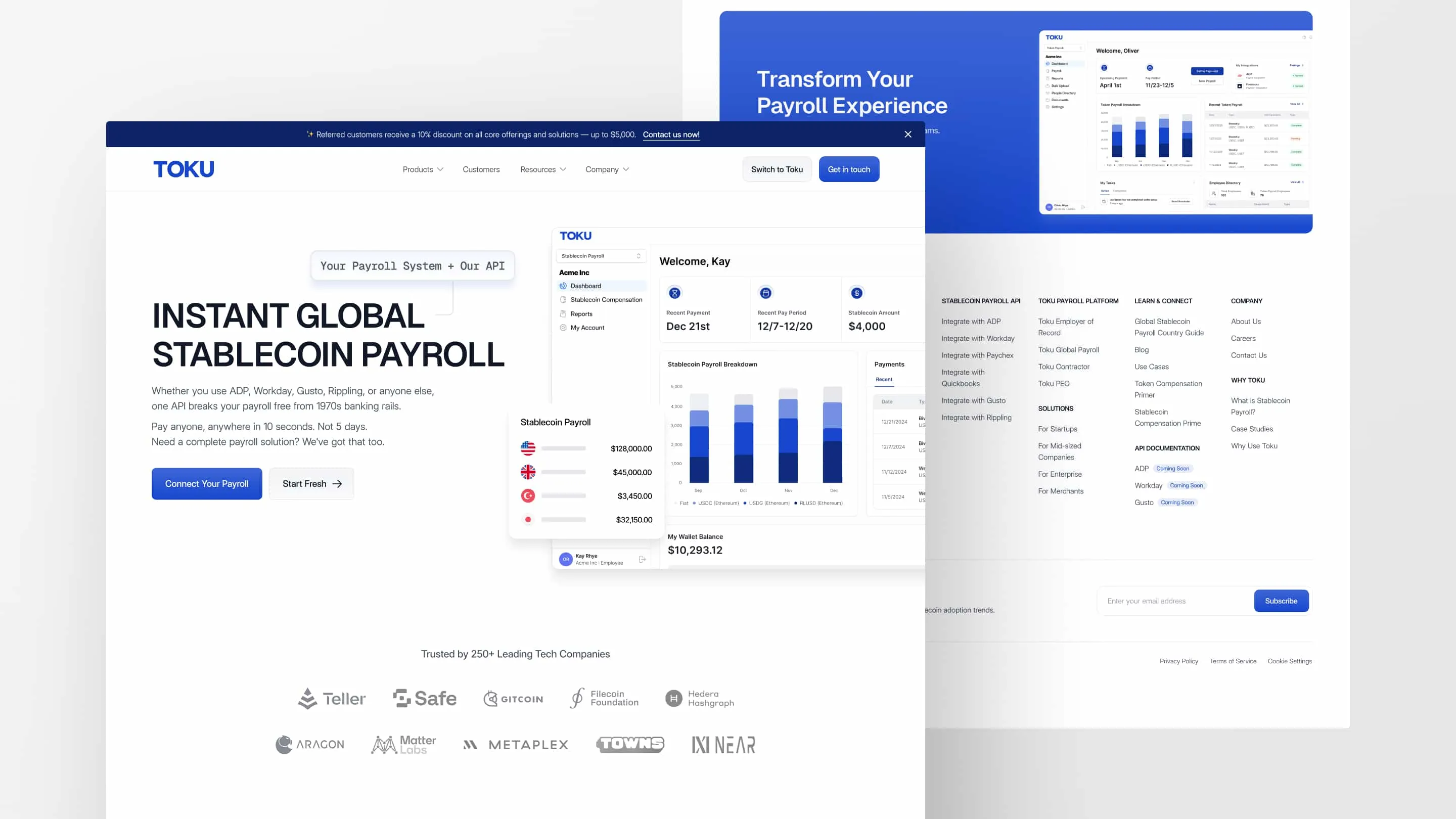
Task: Expand the Products navigation dropdown
Action: [423, 169]
